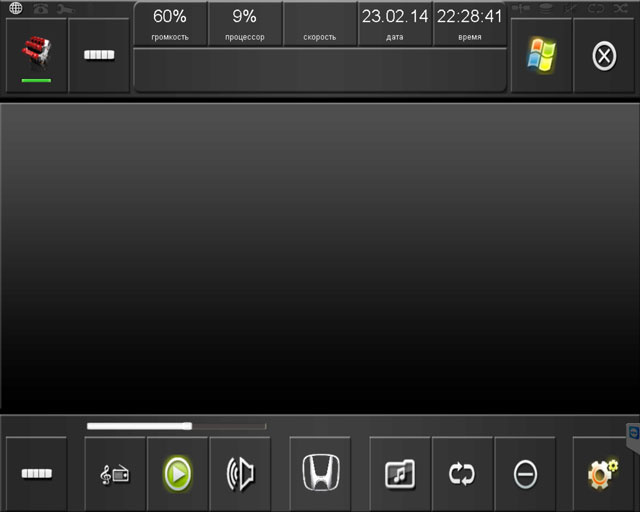Click the bottom-left segmented bar button
The width and height of the screenshot is (640, 512).
37,474
